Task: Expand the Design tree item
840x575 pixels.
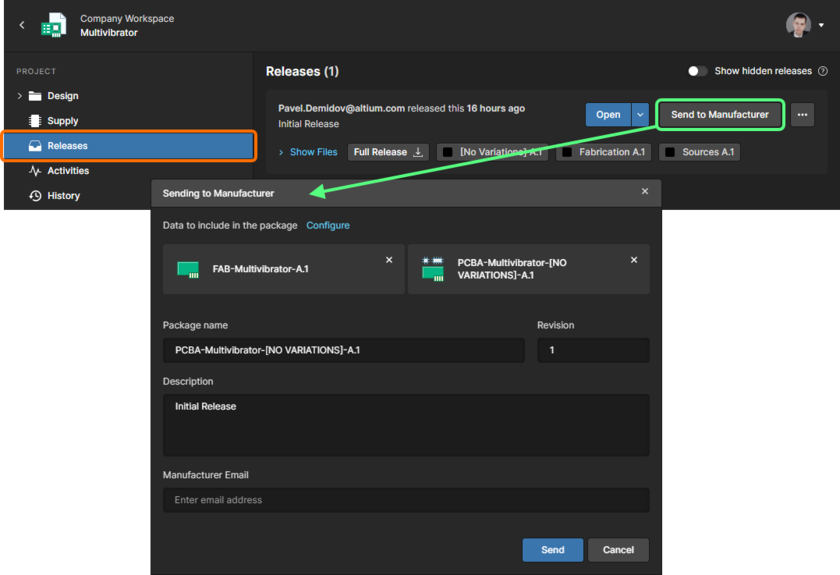Action: point(19,96)
